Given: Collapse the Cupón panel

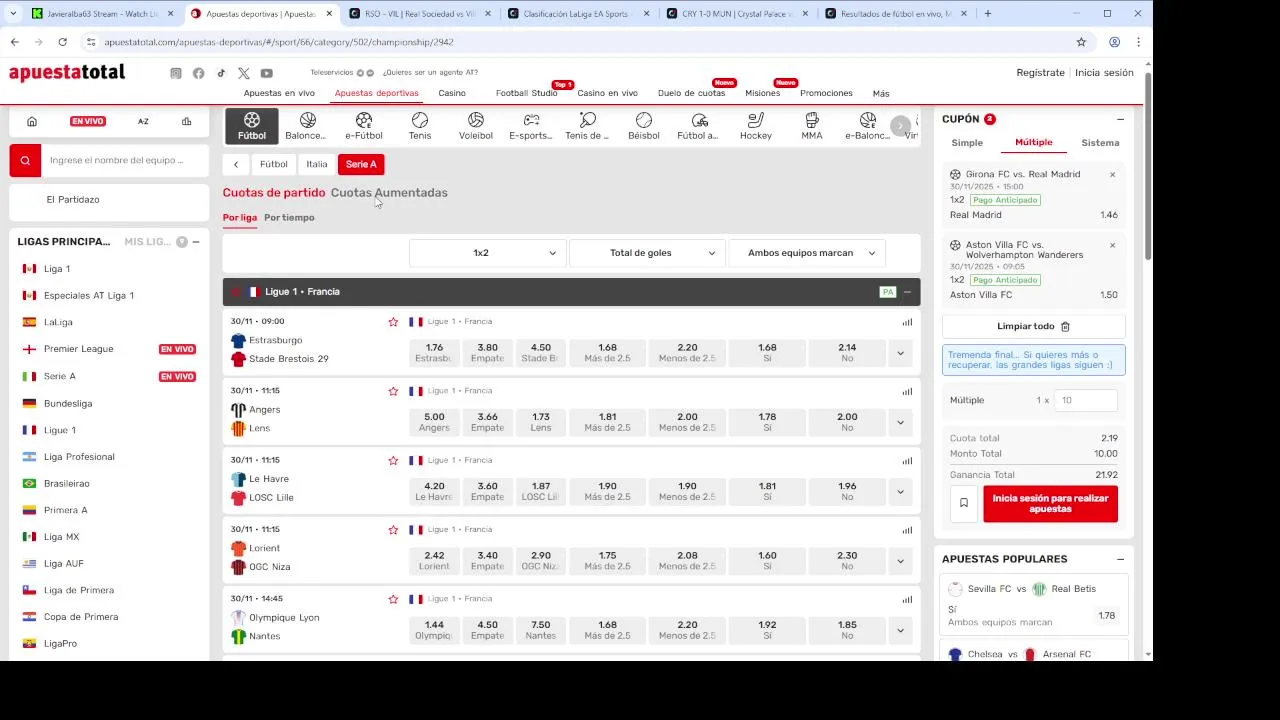Looking at the screenshot, I should (1120, 119).
